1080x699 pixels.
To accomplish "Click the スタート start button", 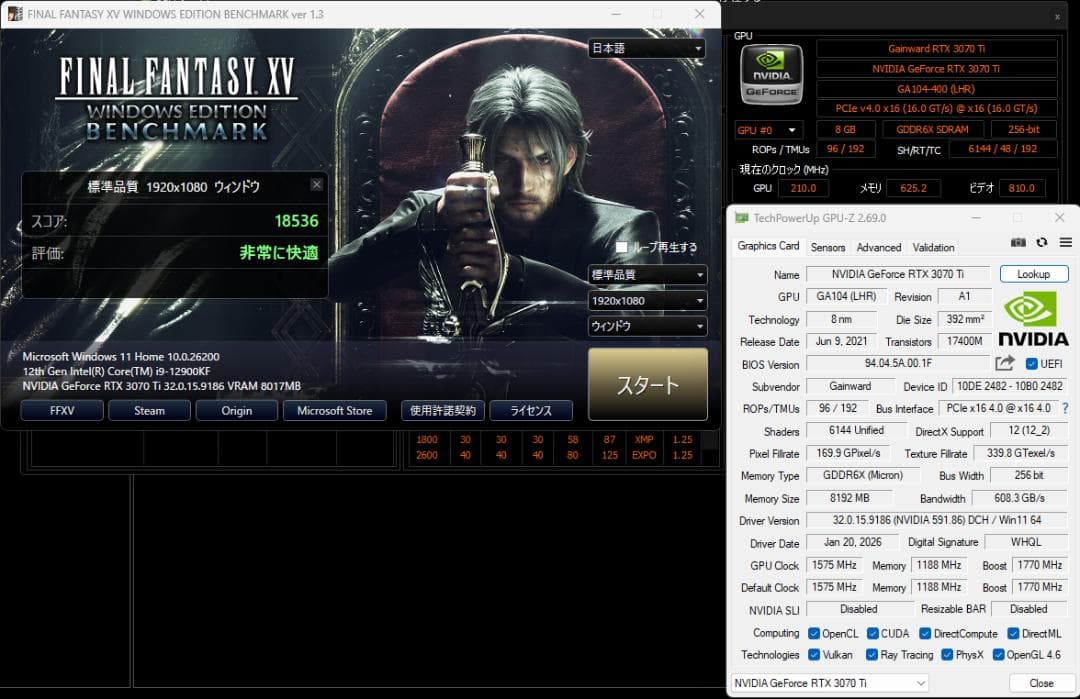I will coord(647,384).
